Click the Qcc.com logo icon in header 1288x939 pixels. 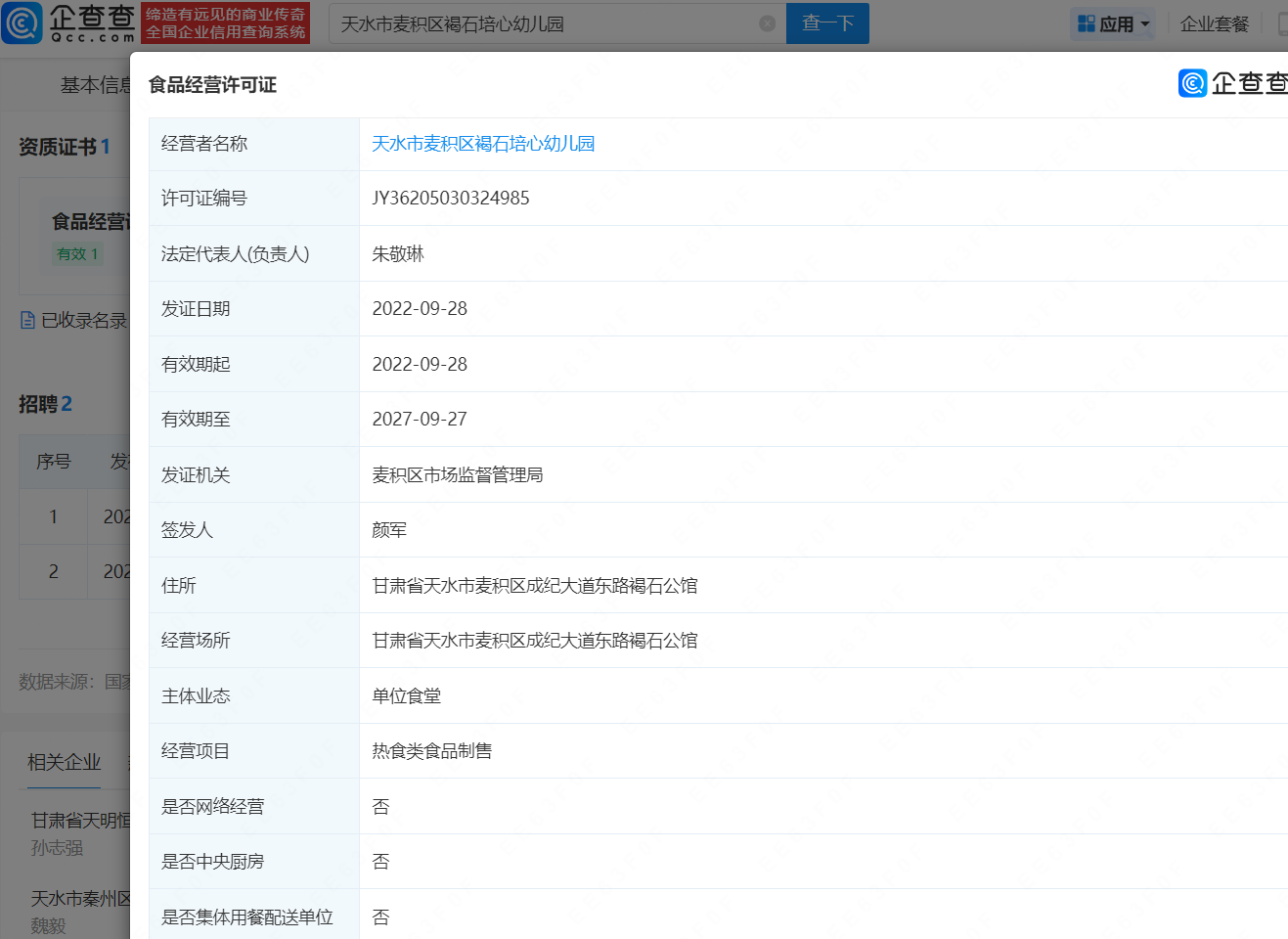point(22,22)
